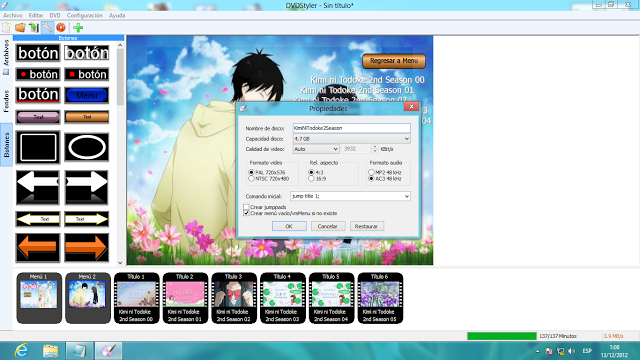Click the ESP language indicator
The width and height of the screenshot is (640, 360).
[x=587, y=351]
